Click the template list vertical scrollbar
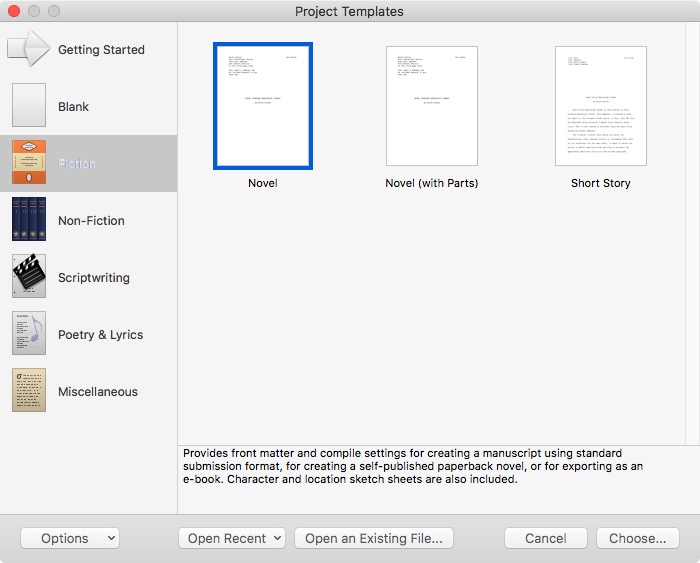700x563 pixels. pos(692,230)
